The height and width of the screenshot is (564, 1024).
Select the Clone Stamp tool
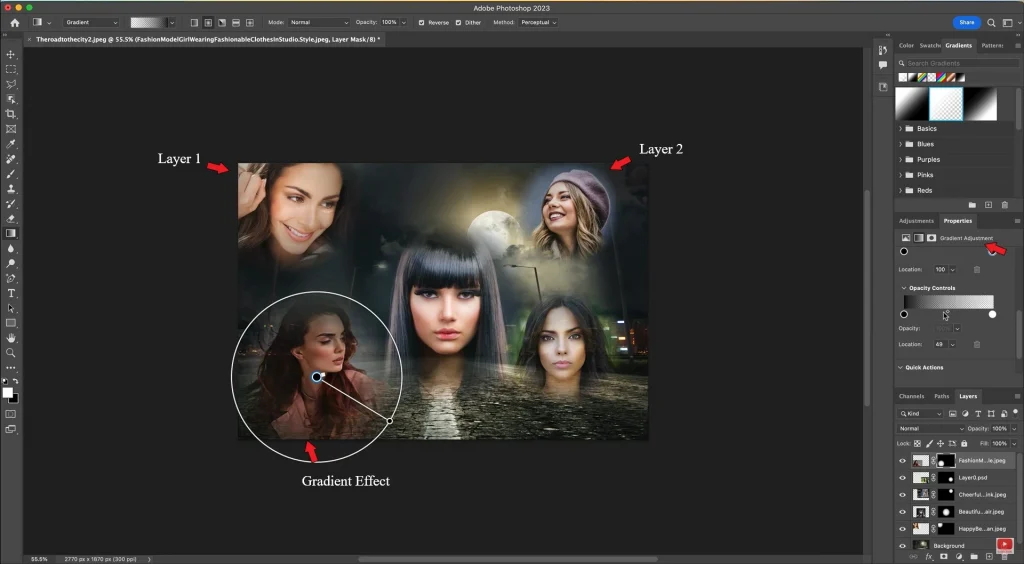[10, 189]
